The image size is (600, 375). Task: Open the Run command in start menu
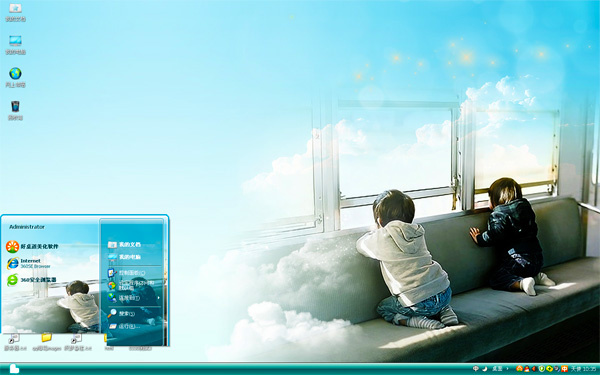[x=124, y=326]
